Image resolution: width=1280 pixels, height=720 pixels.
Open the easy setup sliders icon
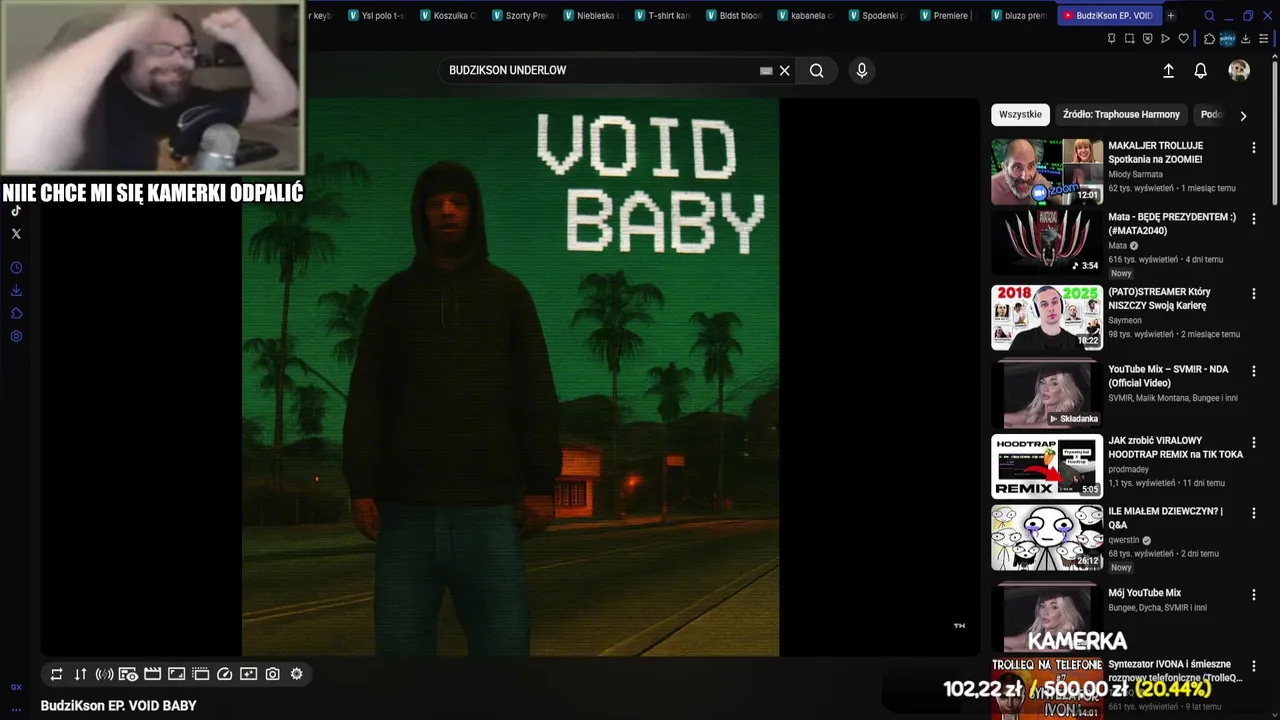1263,39
